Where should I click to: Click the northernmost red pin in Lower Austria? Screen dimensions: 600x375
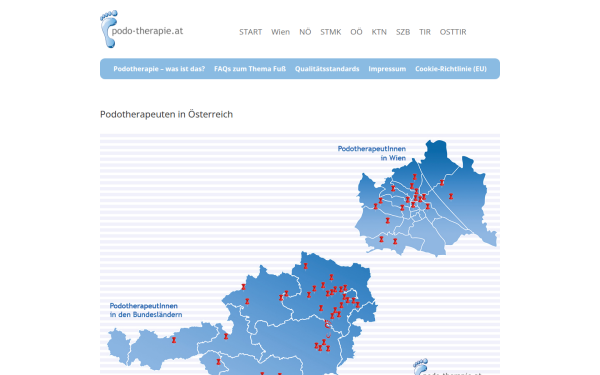(x=305, y=266)
